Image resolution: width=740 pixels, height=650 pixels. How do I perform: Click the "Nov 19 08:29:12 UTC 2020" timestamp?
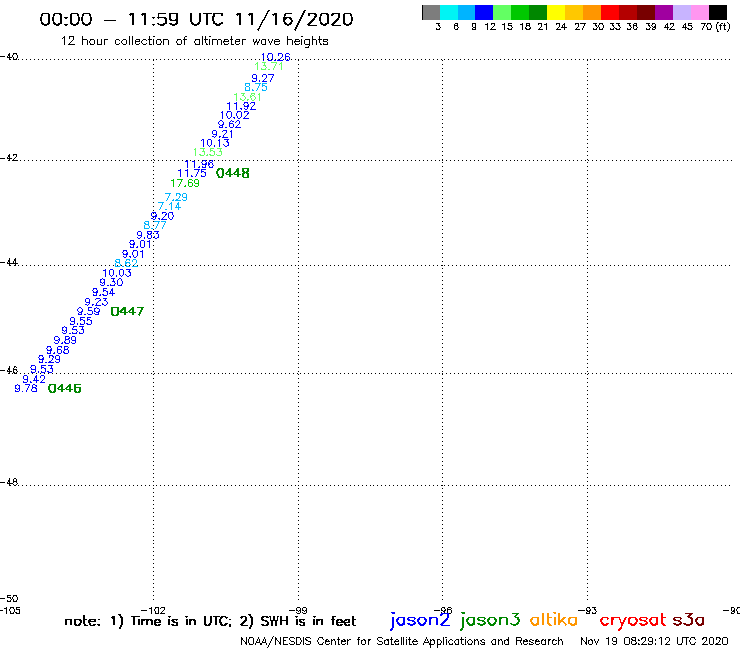654,641
